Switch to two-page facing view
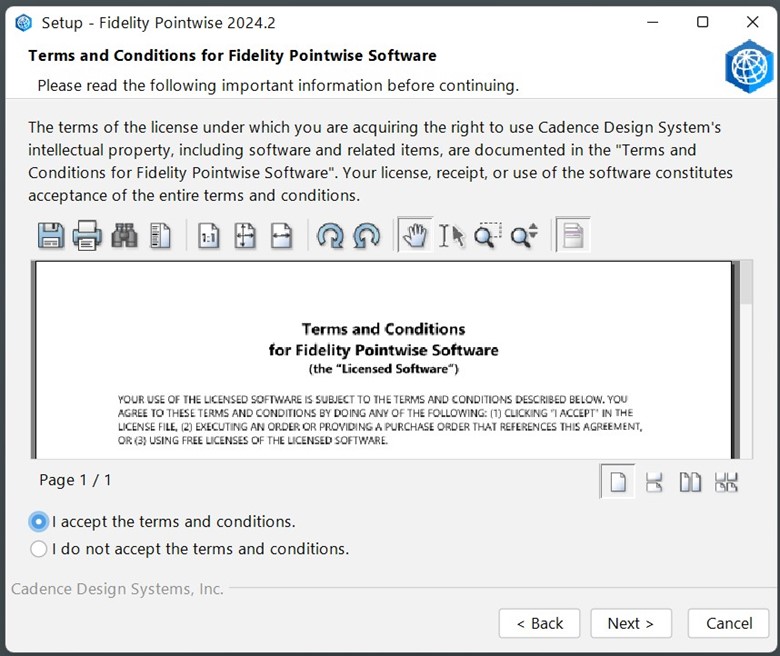The image size is (780, 656). [690, 482]
